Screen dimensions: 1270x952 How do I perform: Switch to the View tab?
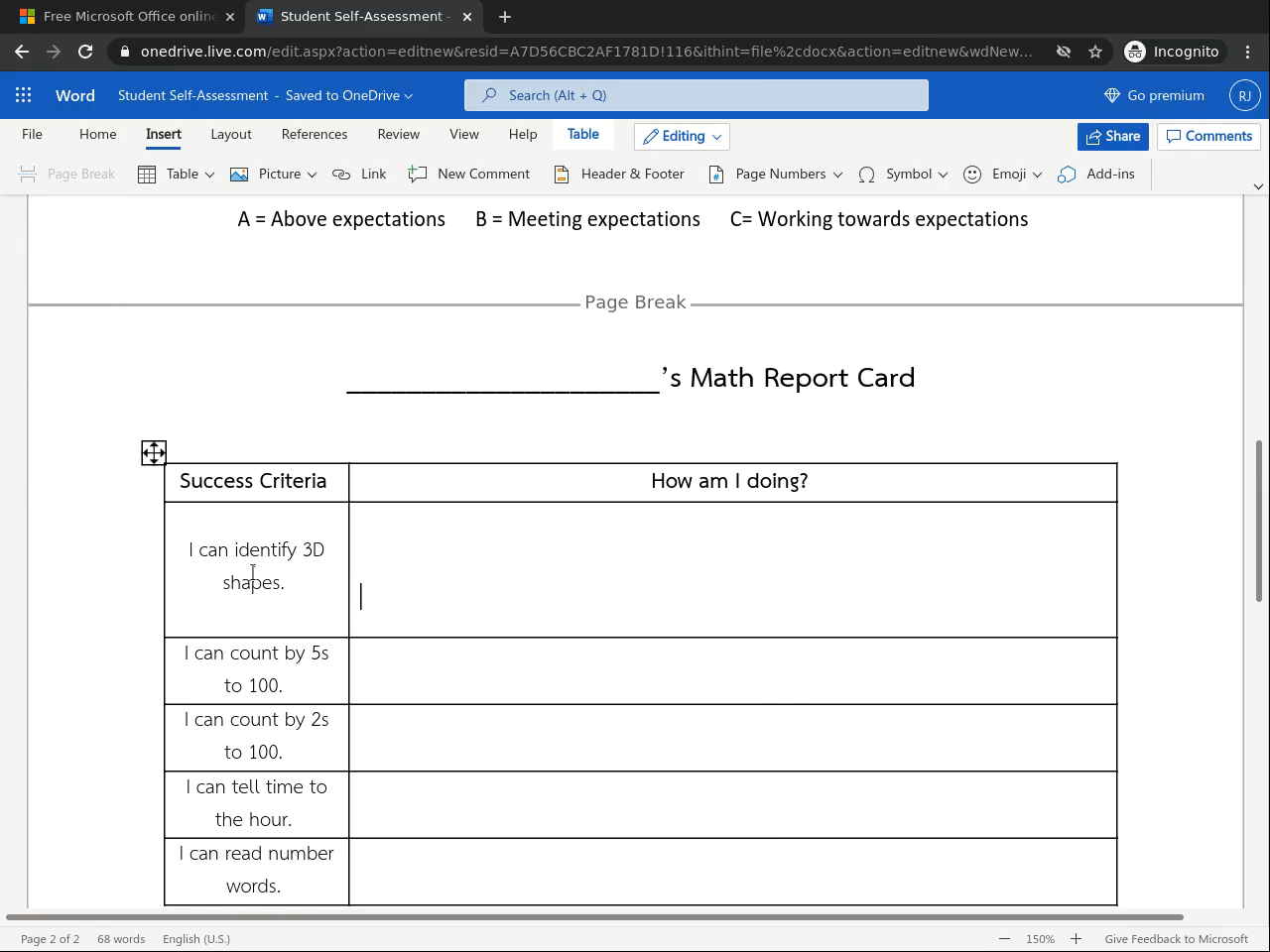(464, 135)
